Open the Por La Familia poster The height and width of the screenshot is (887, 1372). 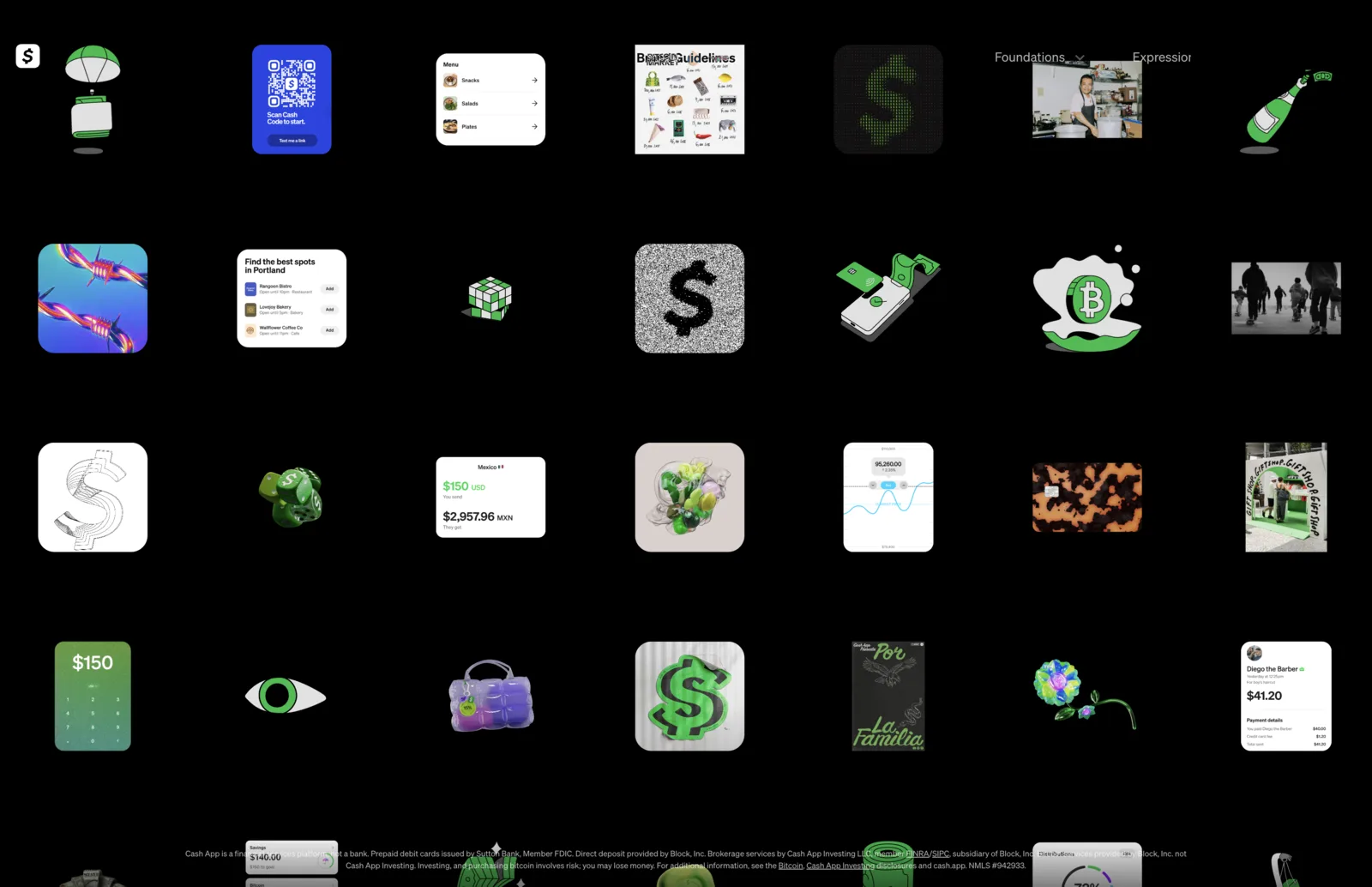click(x=888, y=697)
